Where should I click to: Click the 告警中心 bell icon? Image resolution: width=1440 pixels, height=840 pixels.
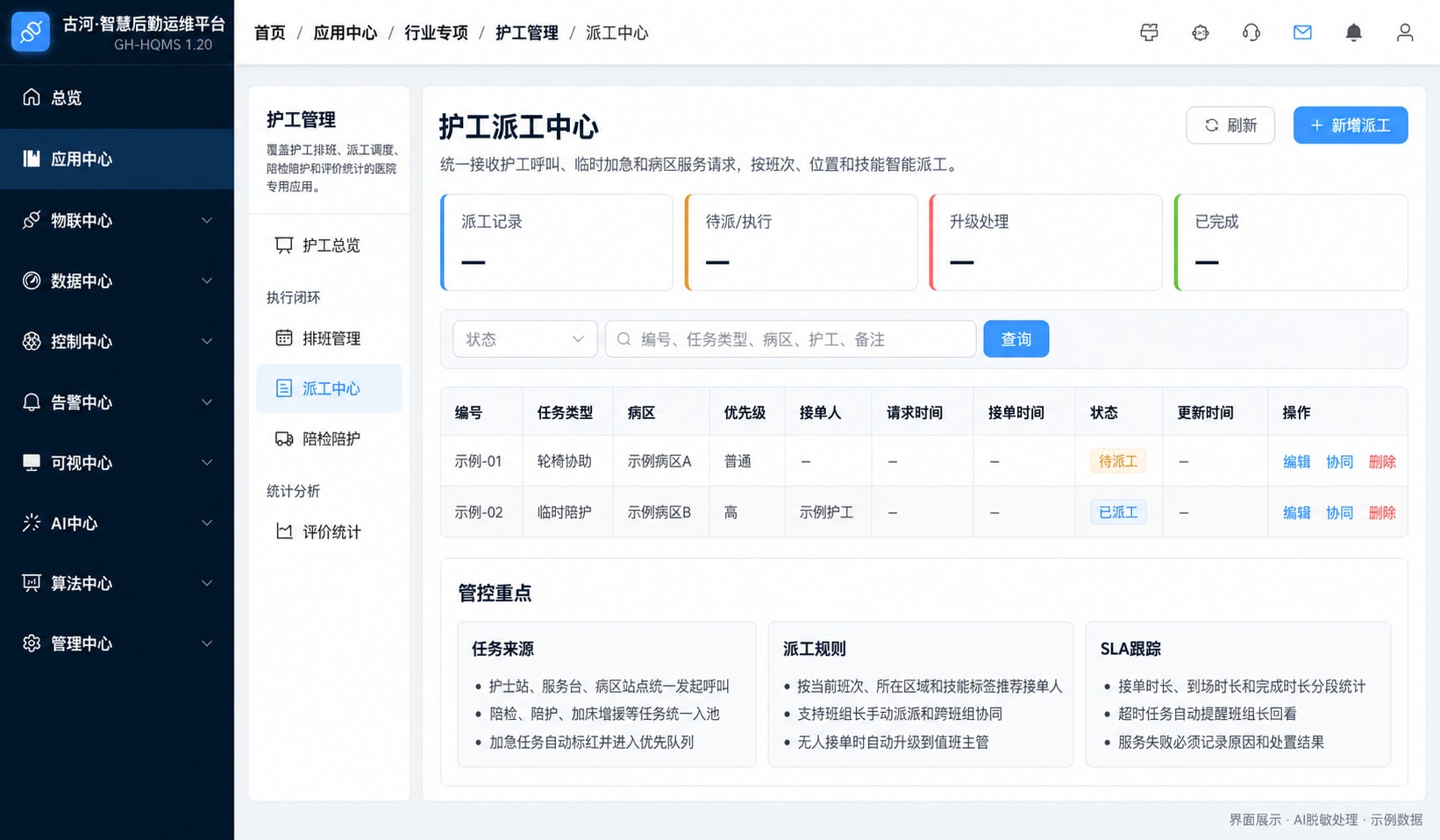pyautogui.click(x=32, y=402)
